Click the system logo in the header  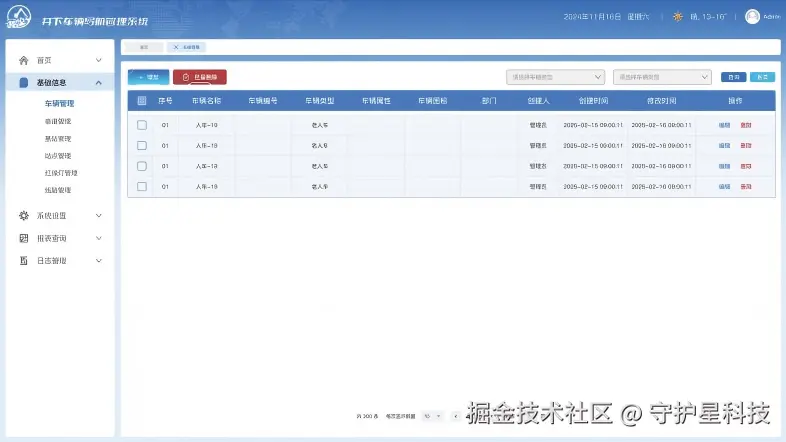point(19,17)
